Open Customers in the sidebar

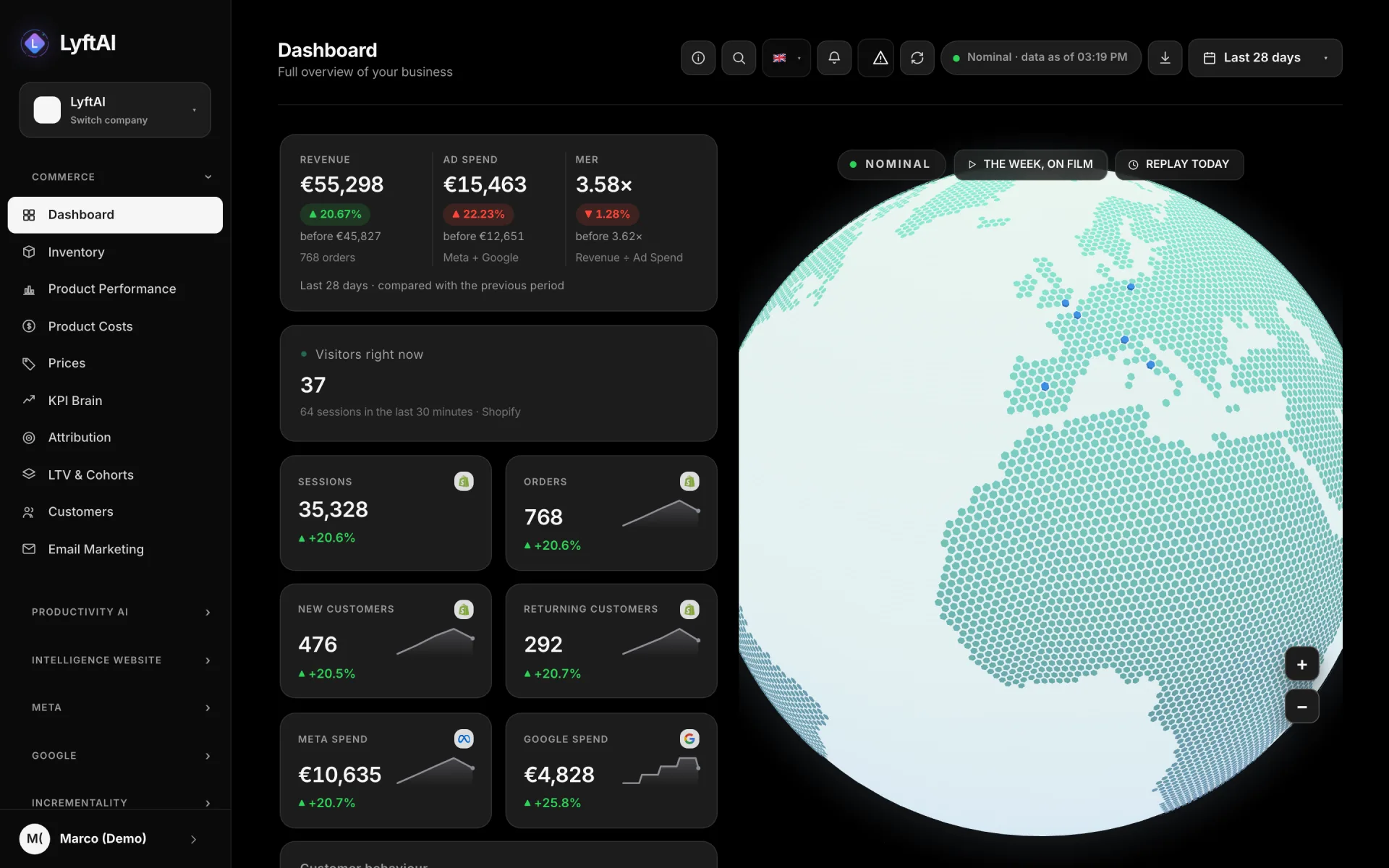(115, 512)
